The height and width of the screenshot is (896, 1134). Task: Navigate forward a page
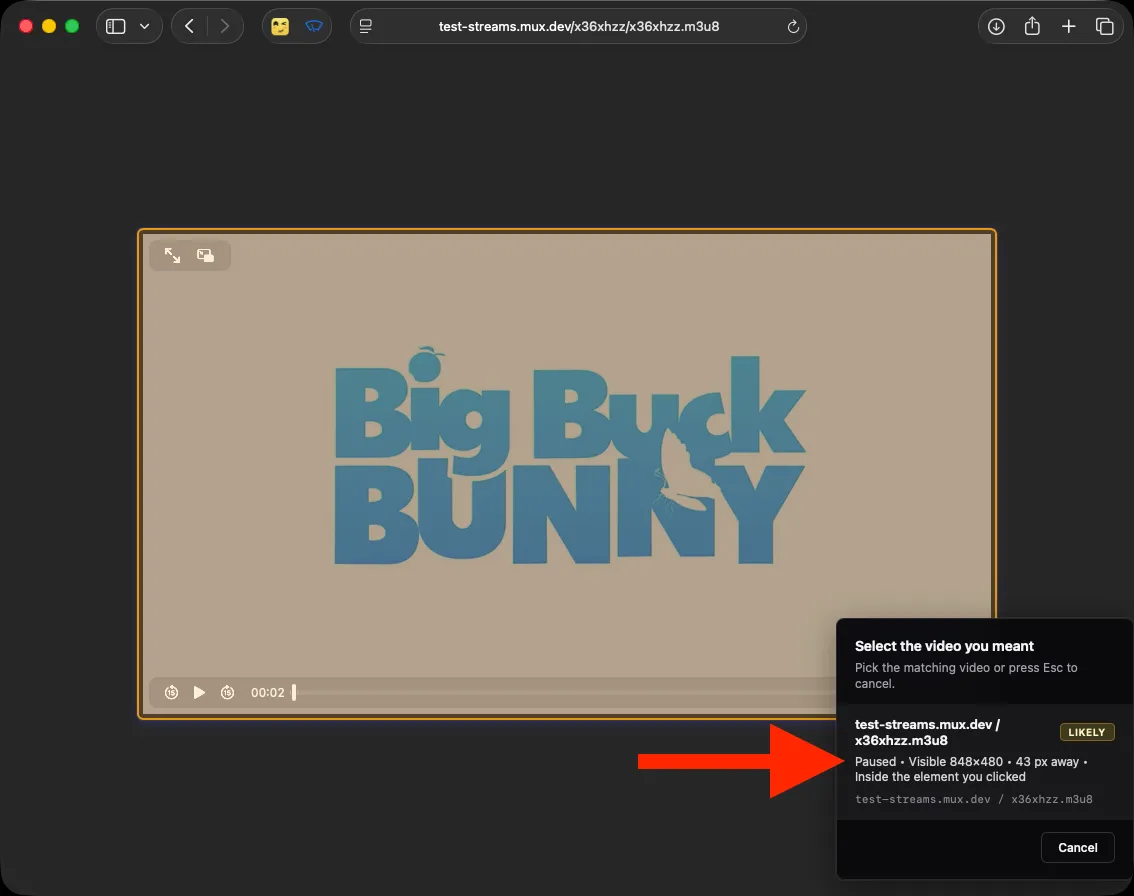coord(225,26)
